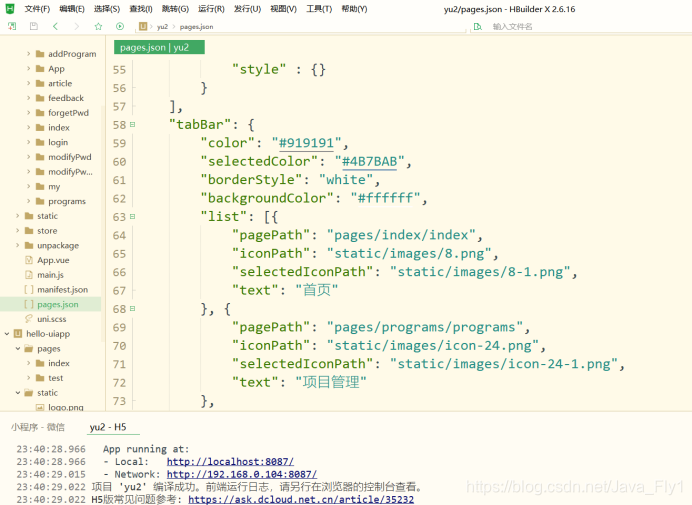Image resolution: width=692 pixels, height=505 pixels.
Task: Click the star bookmark icon
Action: pos(98,26)
